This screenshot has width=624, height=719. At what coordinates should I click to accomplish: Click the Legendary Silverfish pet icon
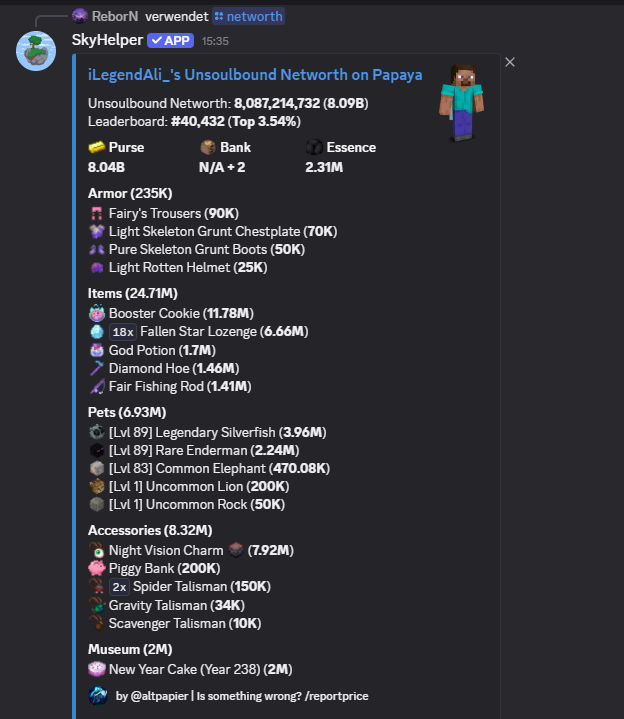[x=97, y=432]
